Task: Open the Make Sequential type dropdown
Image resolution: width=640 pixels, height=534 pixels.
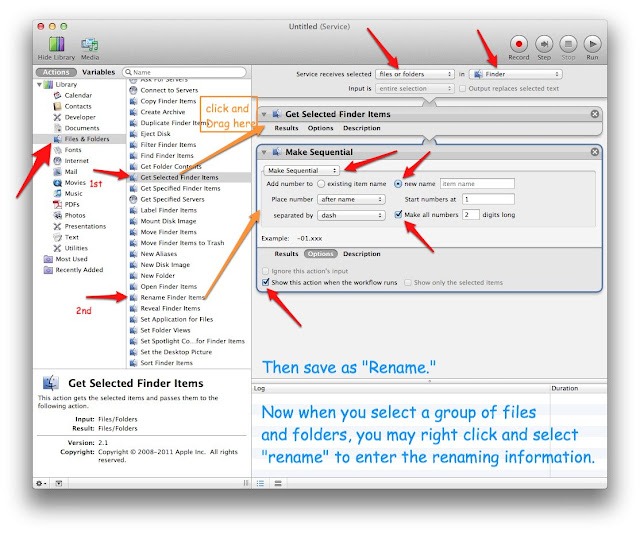Action: pyautogui.click(x=302, y=171)
